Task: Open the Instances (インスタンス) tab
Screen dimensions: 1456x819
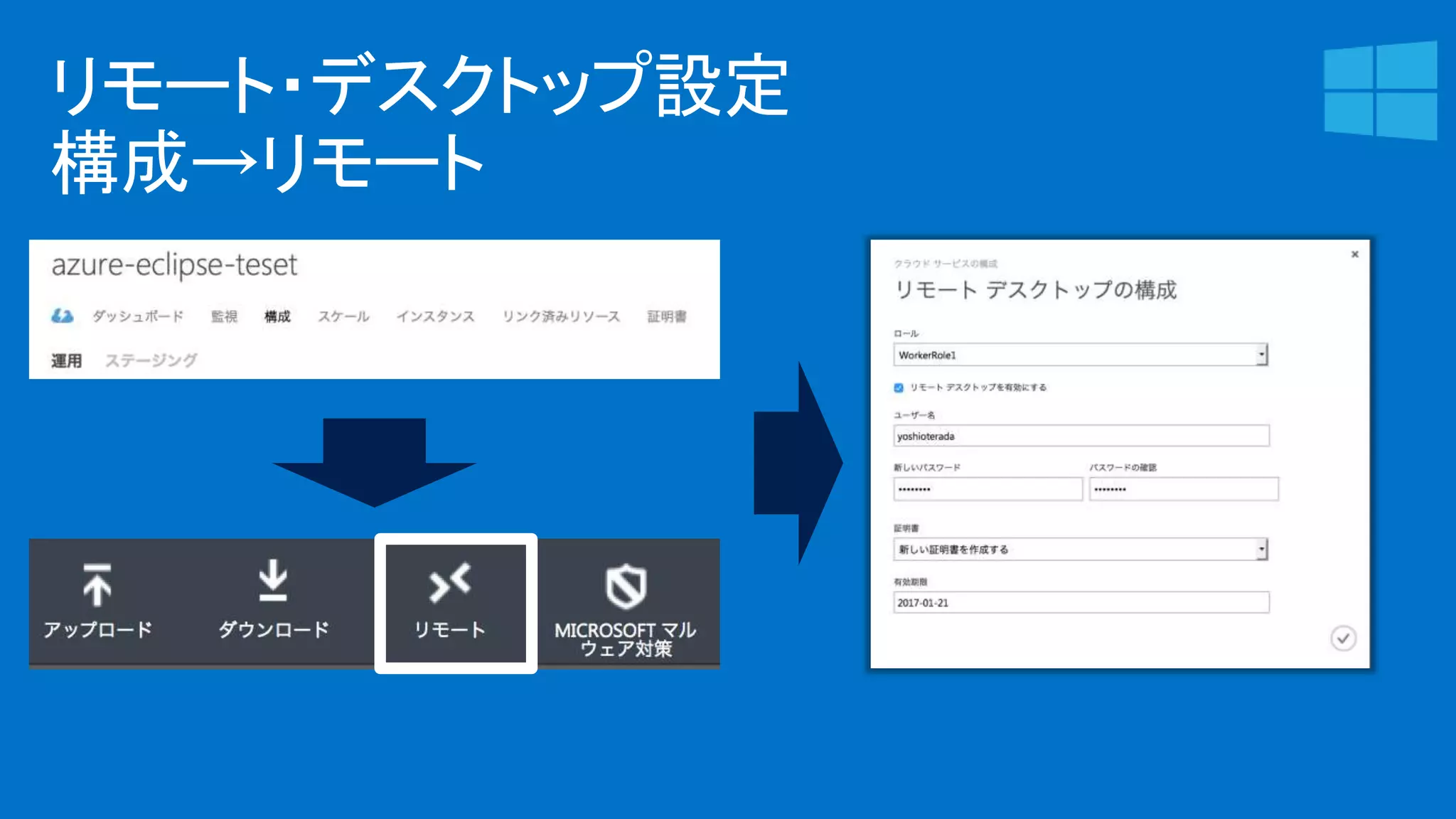Action: (435, 316)
